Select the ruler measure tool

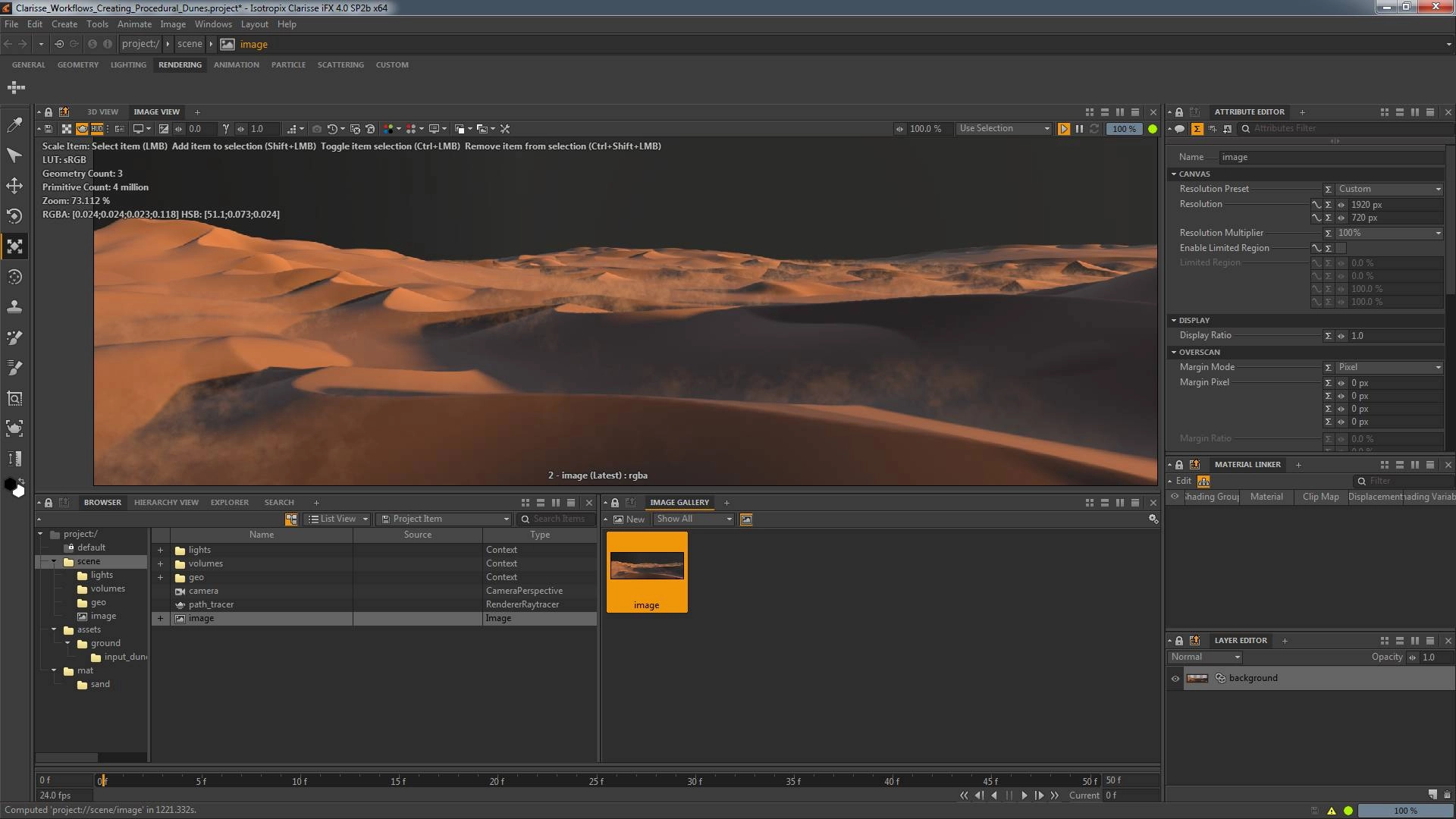(14, 459)
